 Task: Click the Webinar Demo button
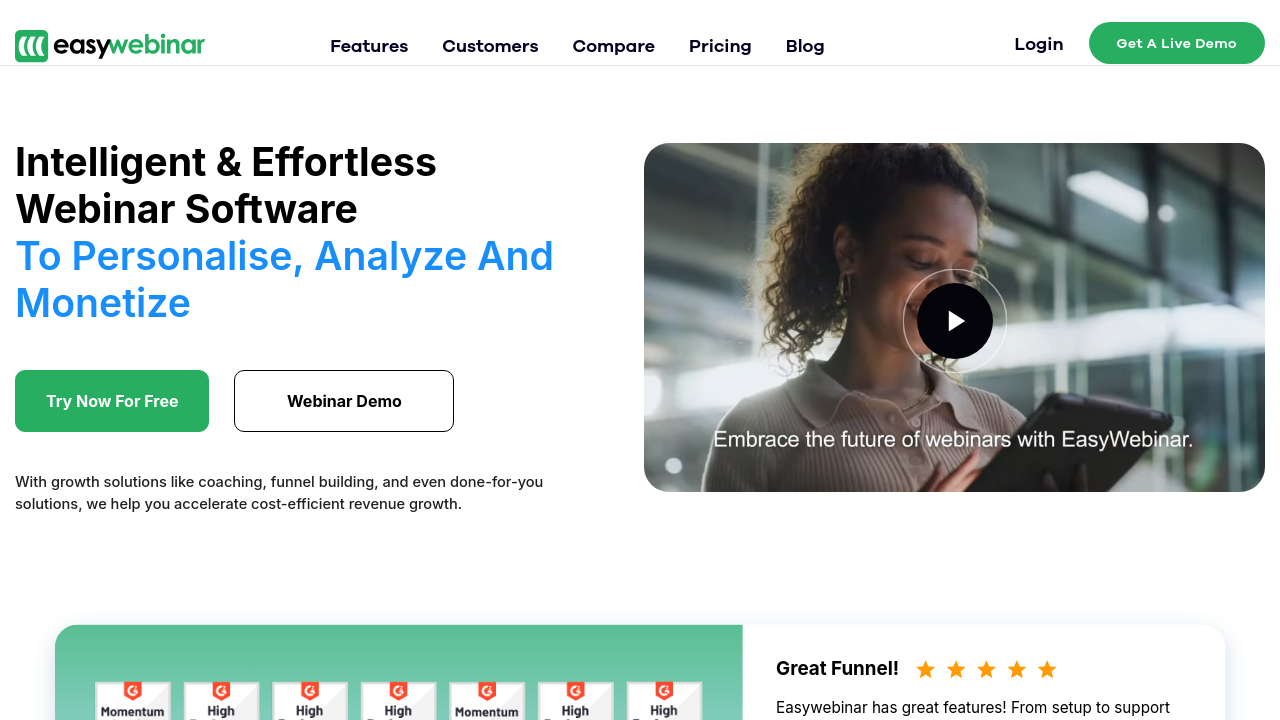pos(344,401)
